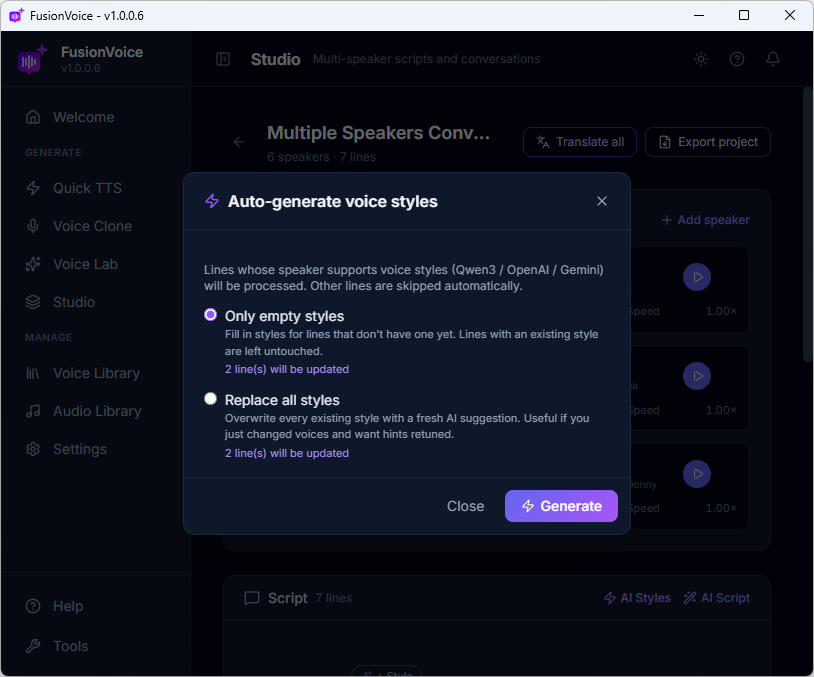The image size is (814, 677).
Task: Open Voice Lab from the sidebar
Action: click(96, 264)
